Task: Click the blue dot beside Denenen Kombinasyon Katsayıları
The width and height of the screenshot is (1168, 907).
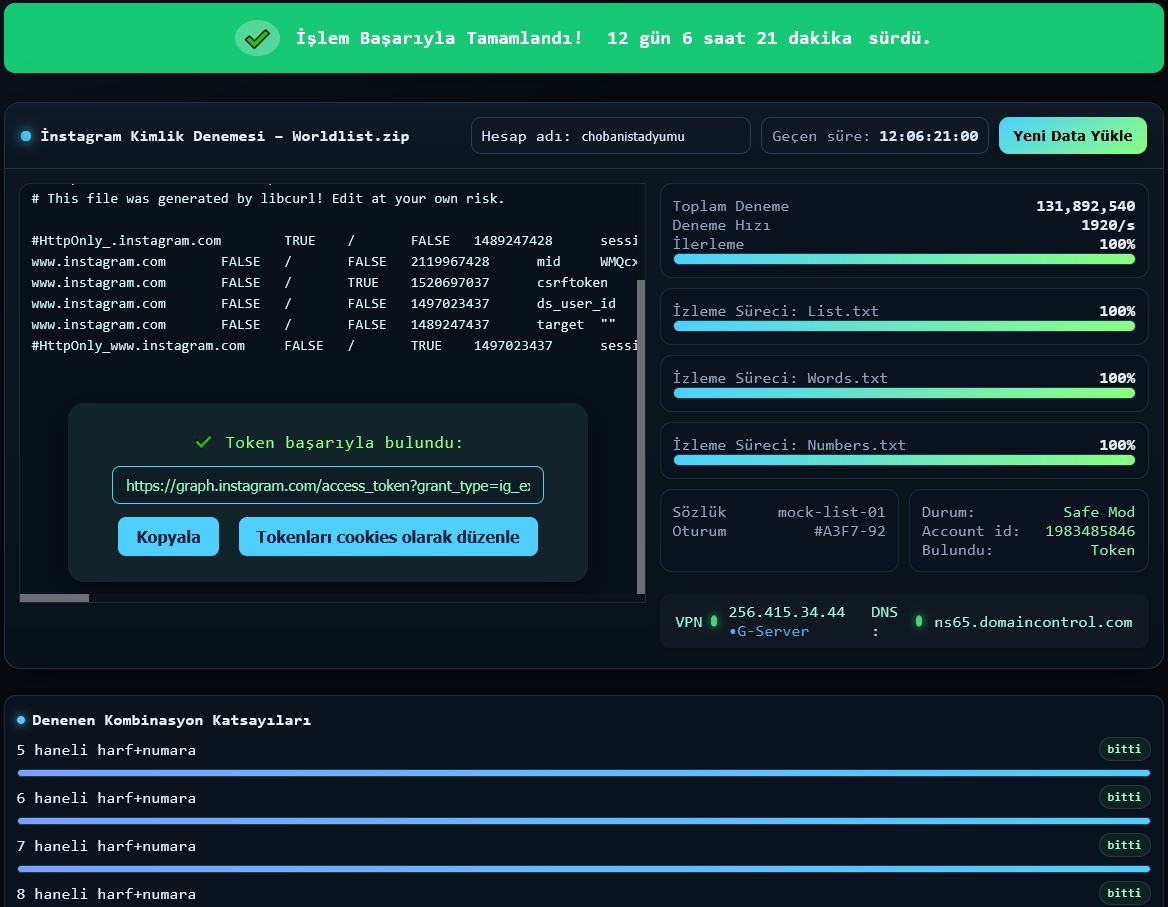Action: coord(21,720)
